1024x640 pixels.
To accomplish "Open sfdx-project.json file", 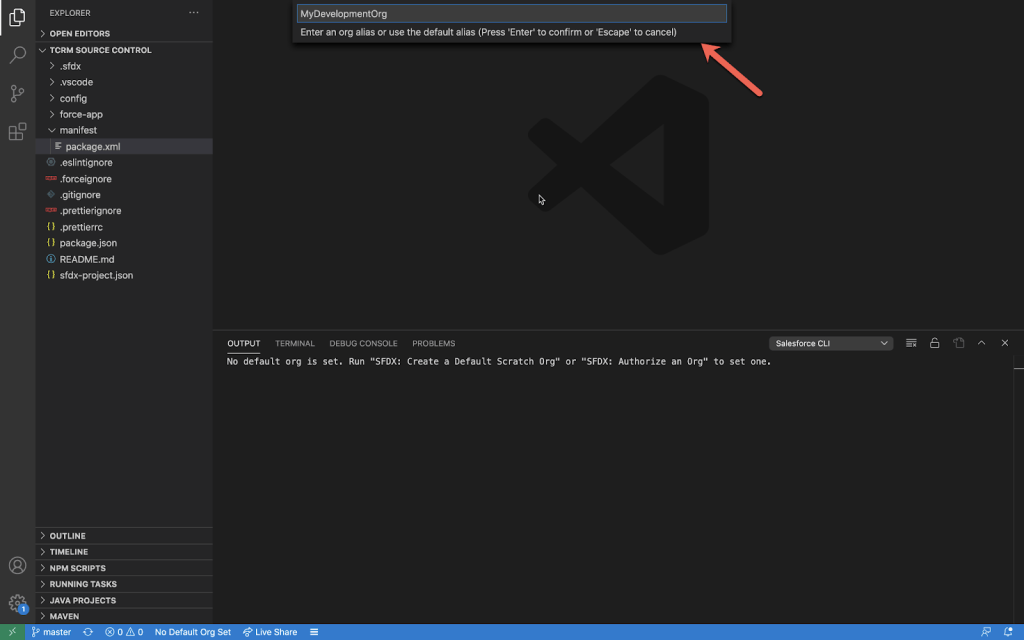I will (96, 275).
